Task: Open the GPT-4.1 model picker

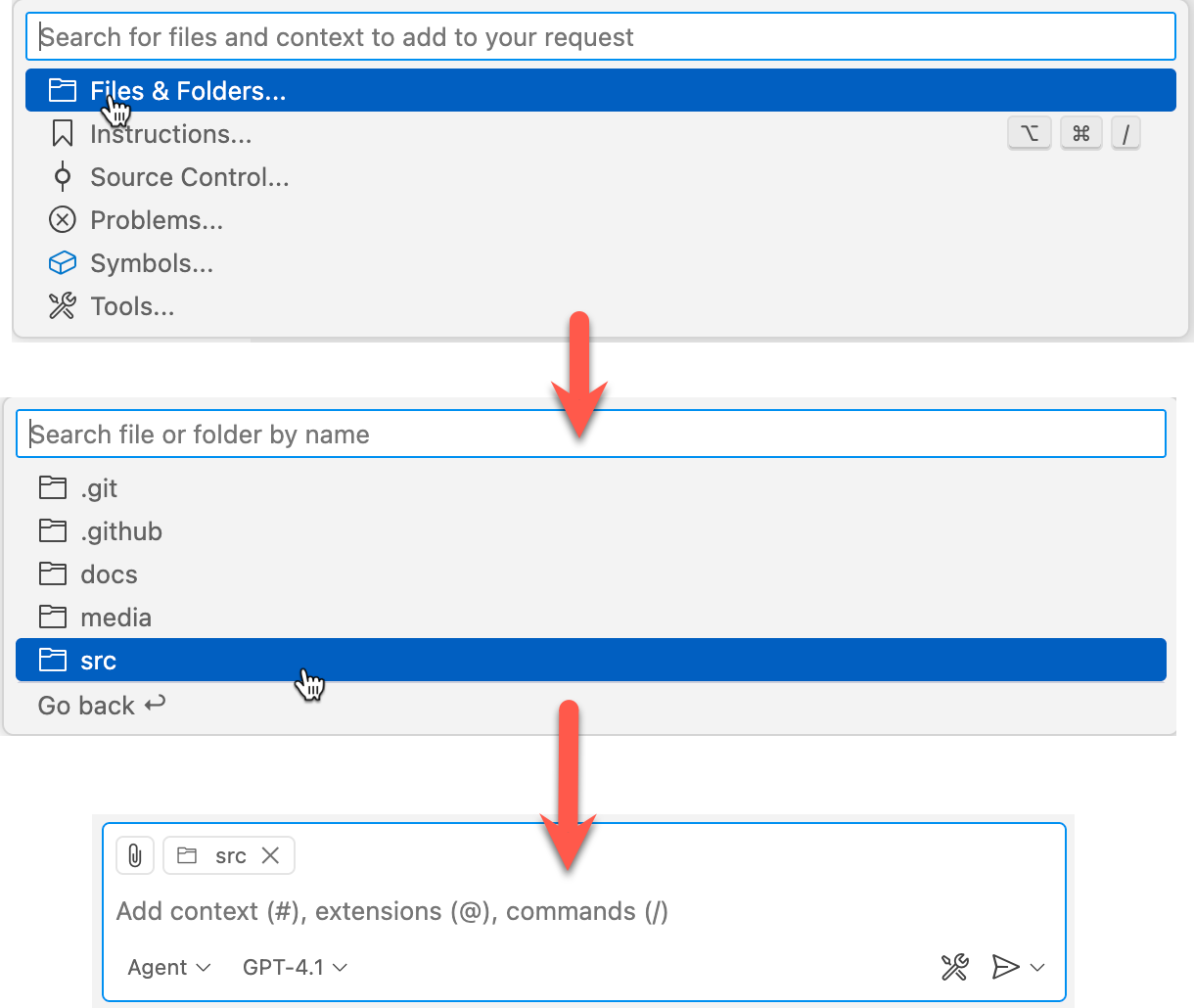Action: (x=295, y=968)
